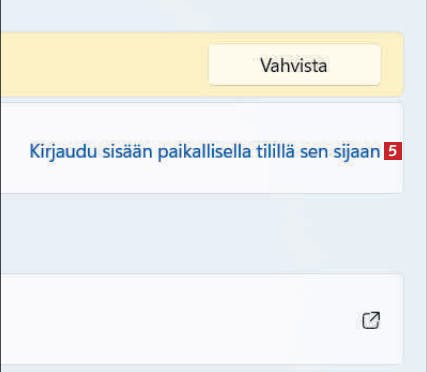Viewport: 427px width, 372px height.
Task: Open the external link arrow icon
Action: tap(371, 320)
